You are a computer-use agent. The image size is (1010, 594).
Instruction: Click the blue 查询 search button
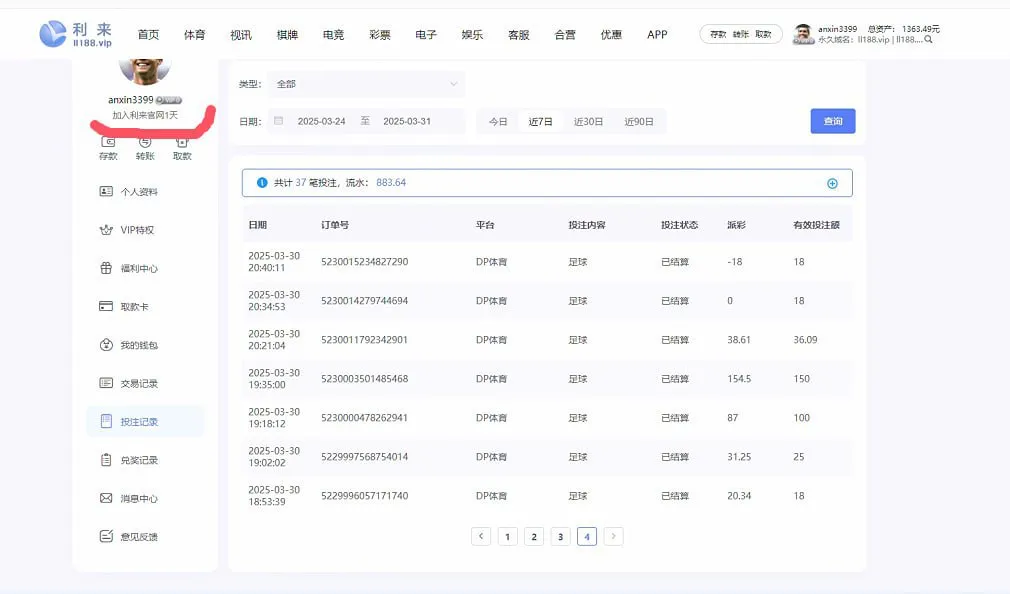point(832,121)
